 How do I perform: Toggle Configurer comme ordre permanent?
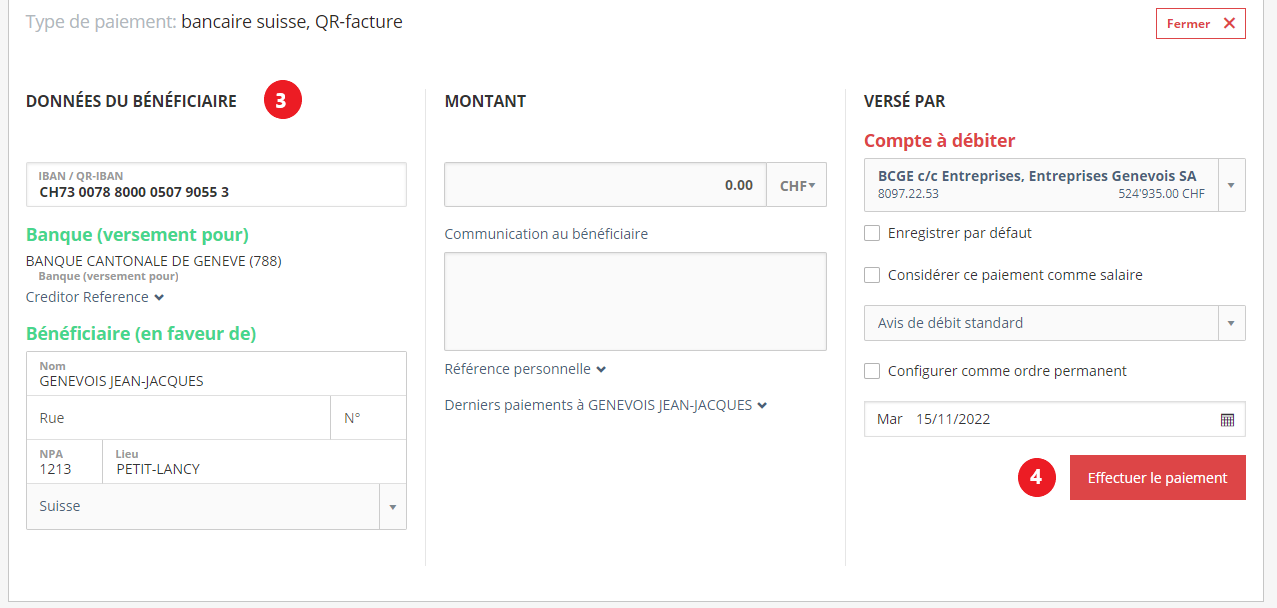click(872, 371)
